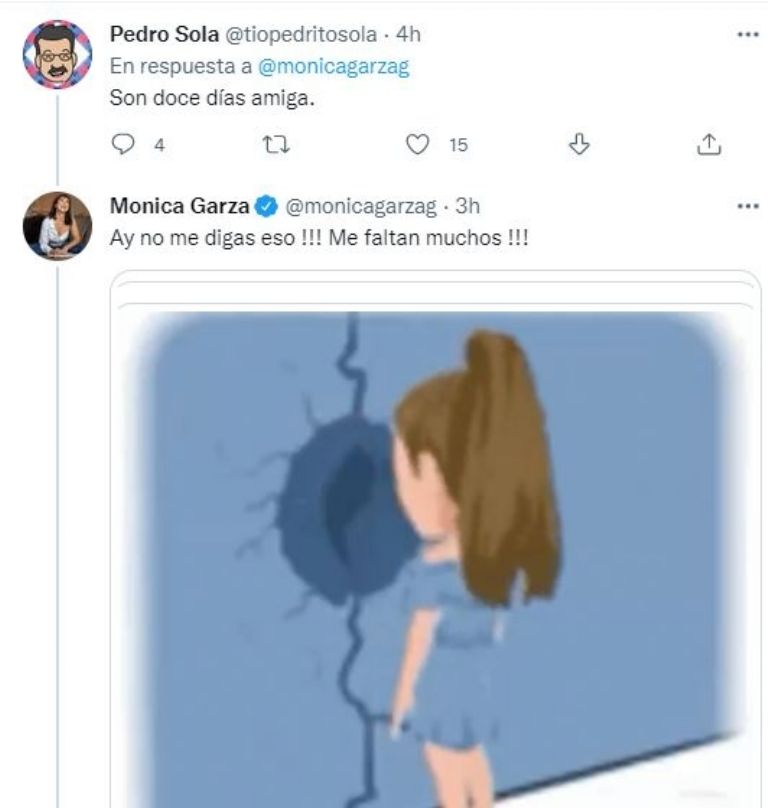Click the reply icon on Pedro Sola's tweet
Viewport: 768px width, 808px height.
tap(122, 144)
